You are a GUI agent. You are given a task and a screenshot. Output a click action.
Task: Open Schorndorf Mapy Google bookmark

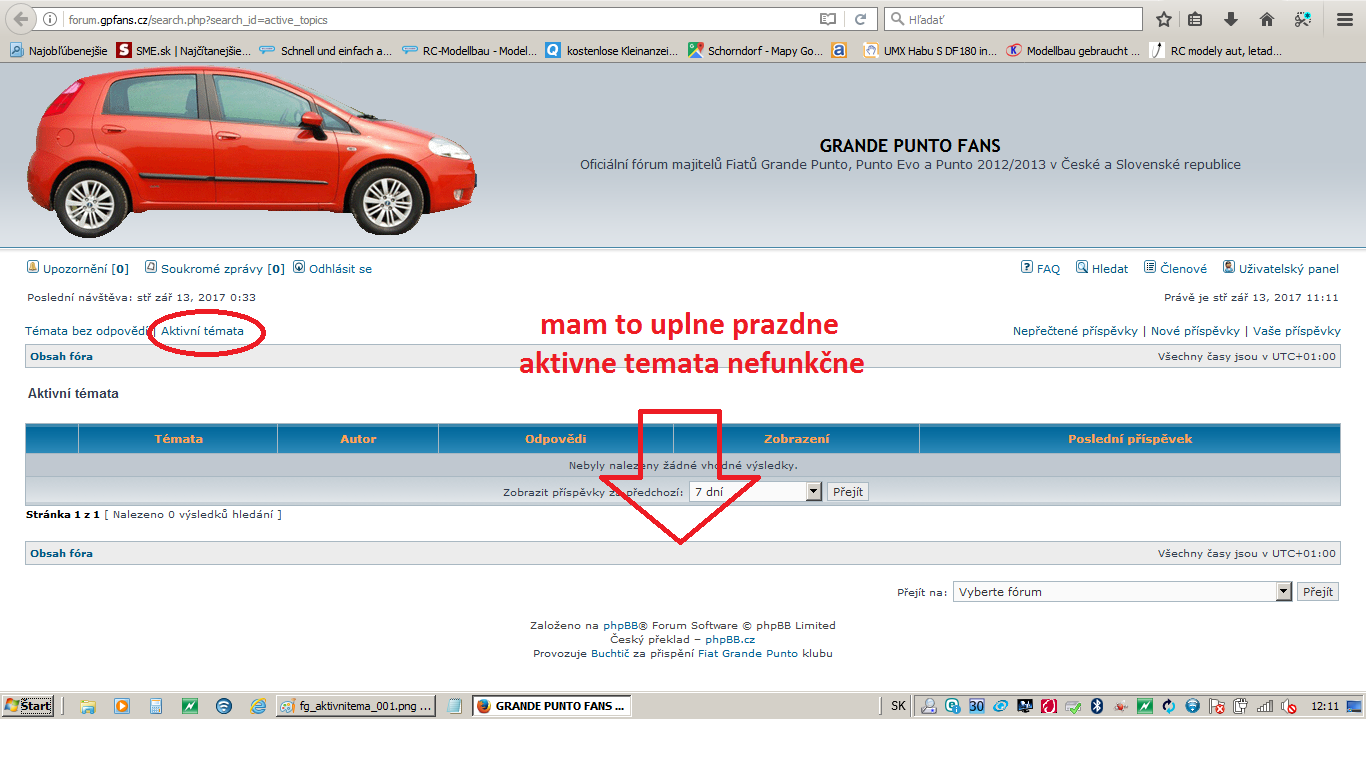click(x=756, y=50)
